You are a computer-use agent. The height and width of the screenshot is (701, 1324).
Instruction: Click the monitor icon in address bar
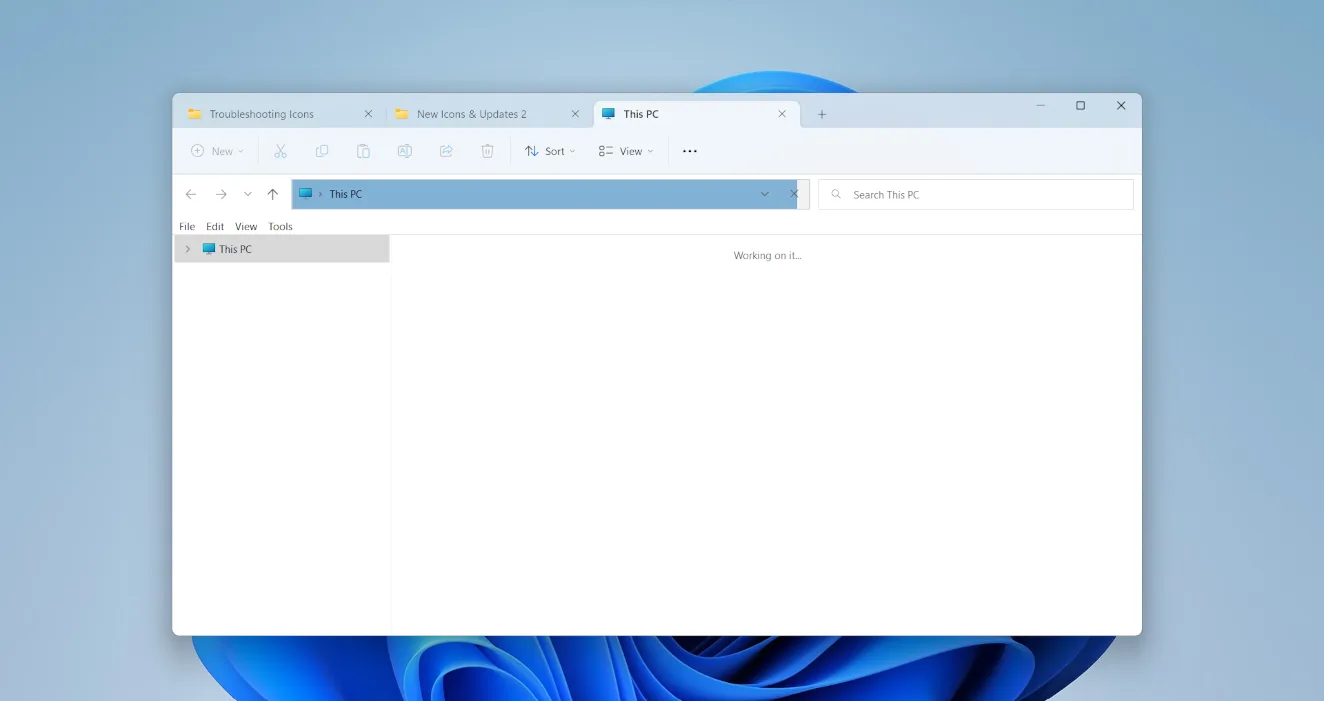(306, 194)
